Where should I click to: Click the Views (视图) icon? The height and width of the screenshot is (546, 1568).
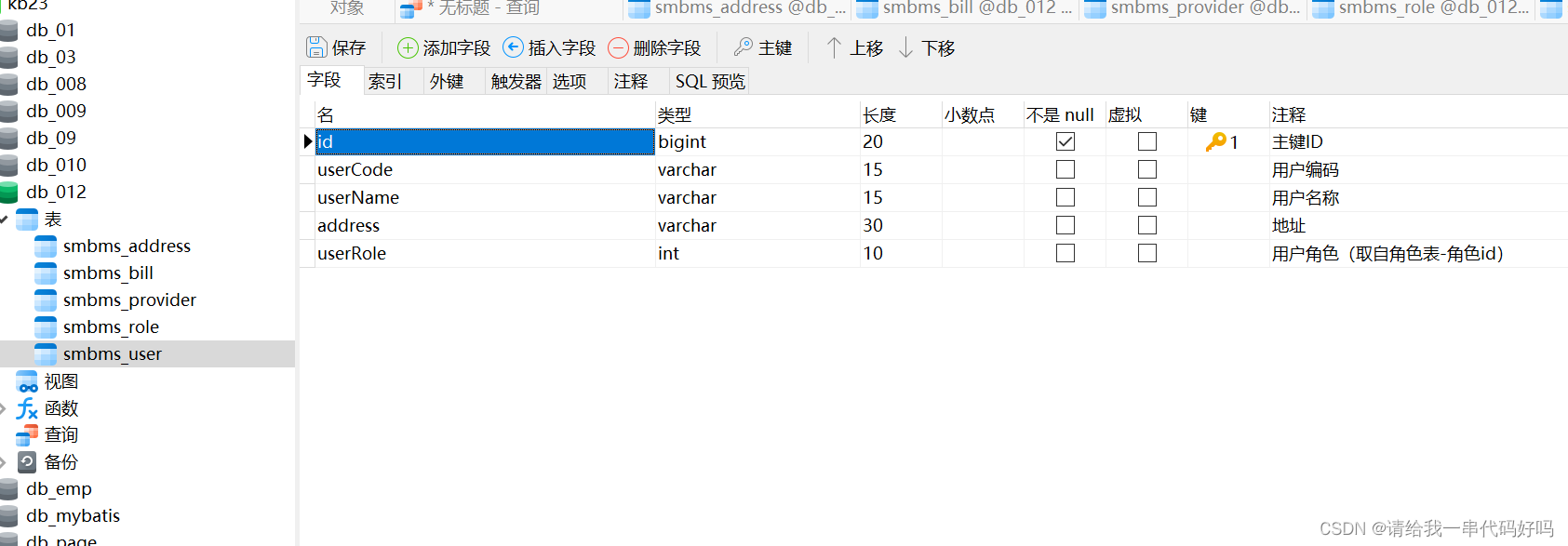27,381
